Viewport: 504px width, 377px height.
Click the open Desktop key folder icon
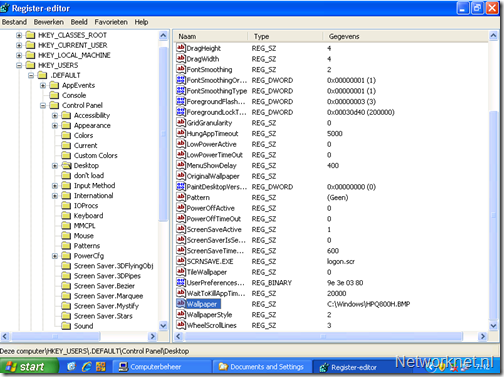[x=66, y=165]
